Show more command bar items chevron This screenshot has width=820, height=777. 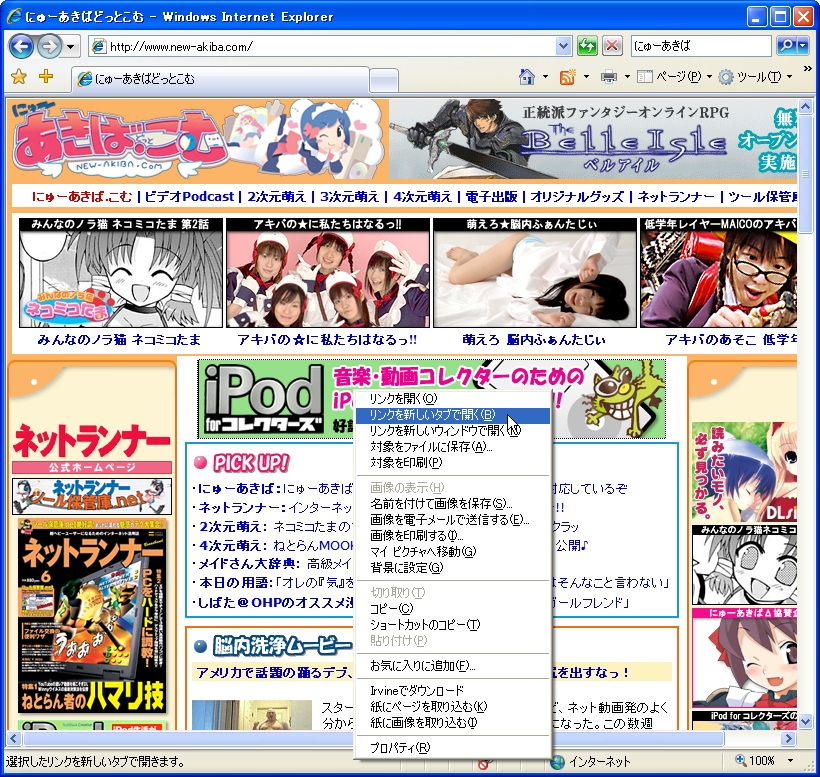(808, 68)
